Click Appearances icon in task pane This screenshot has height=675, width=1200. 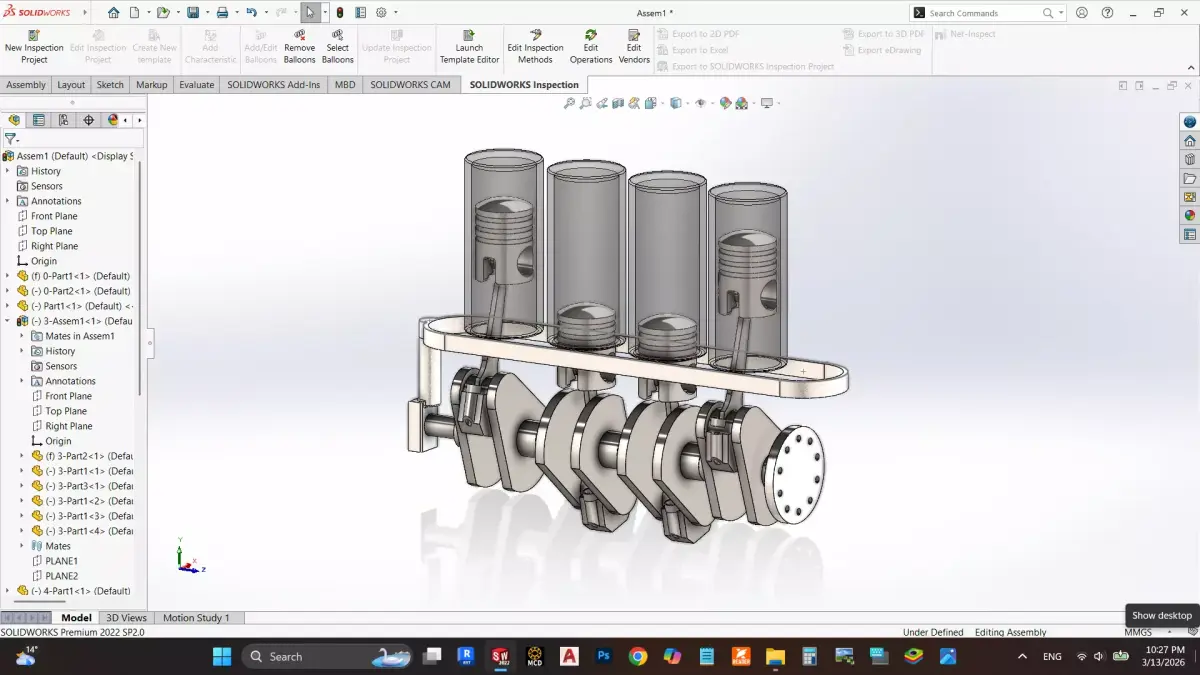tap(1190, 215)
